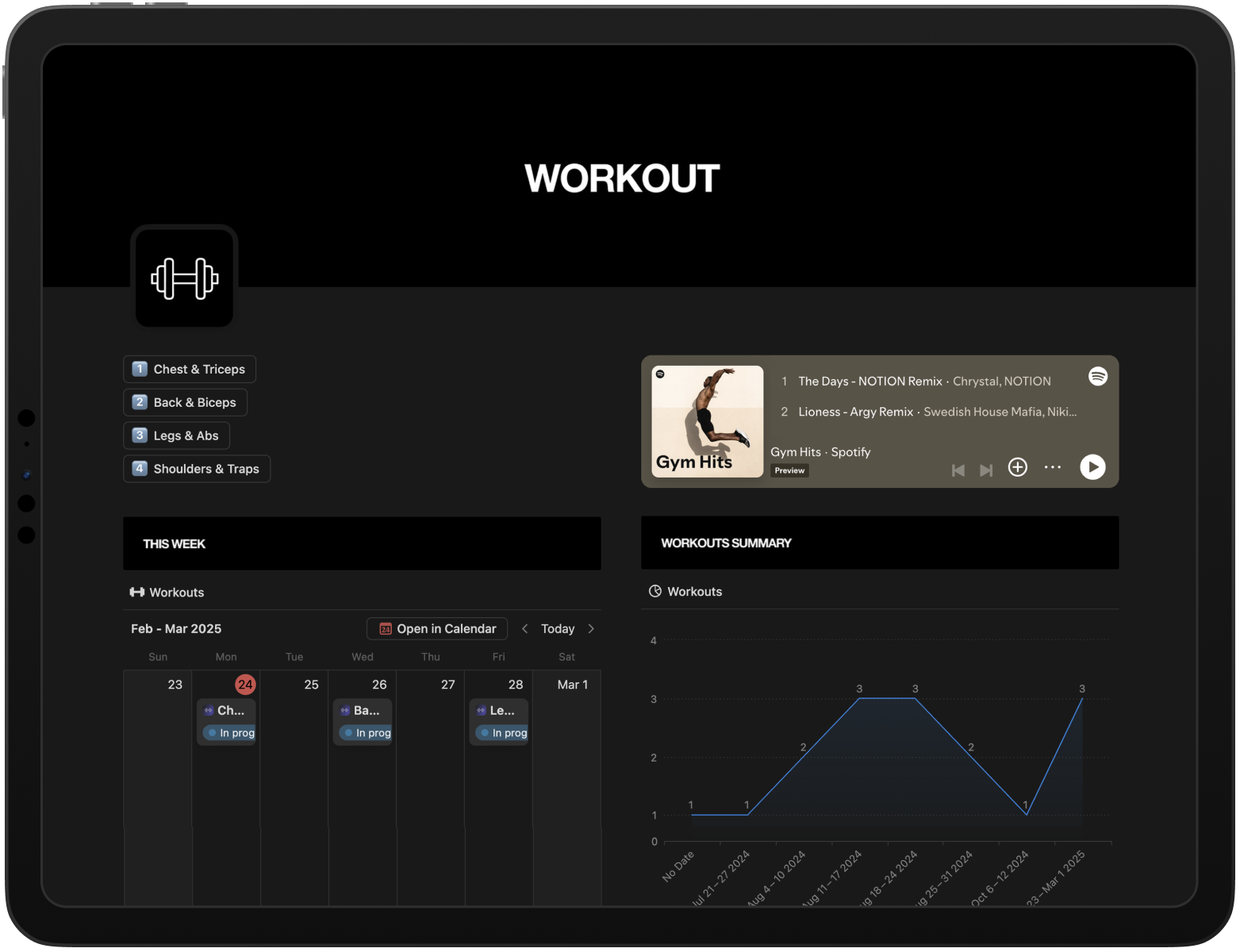Select the Workouts calendar view tab

click(x=167, y=593)
